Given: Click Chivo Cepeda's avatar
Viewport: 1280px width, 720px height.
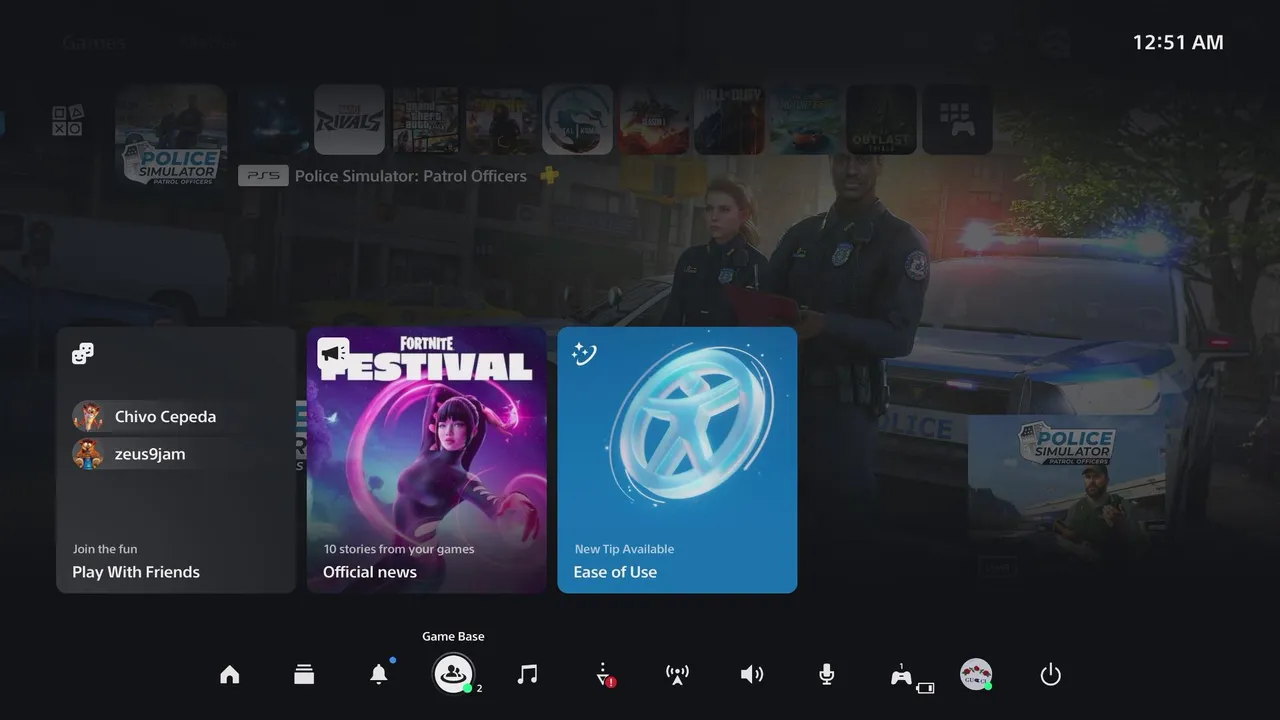Looking at the screenshot, I should 88,417.
